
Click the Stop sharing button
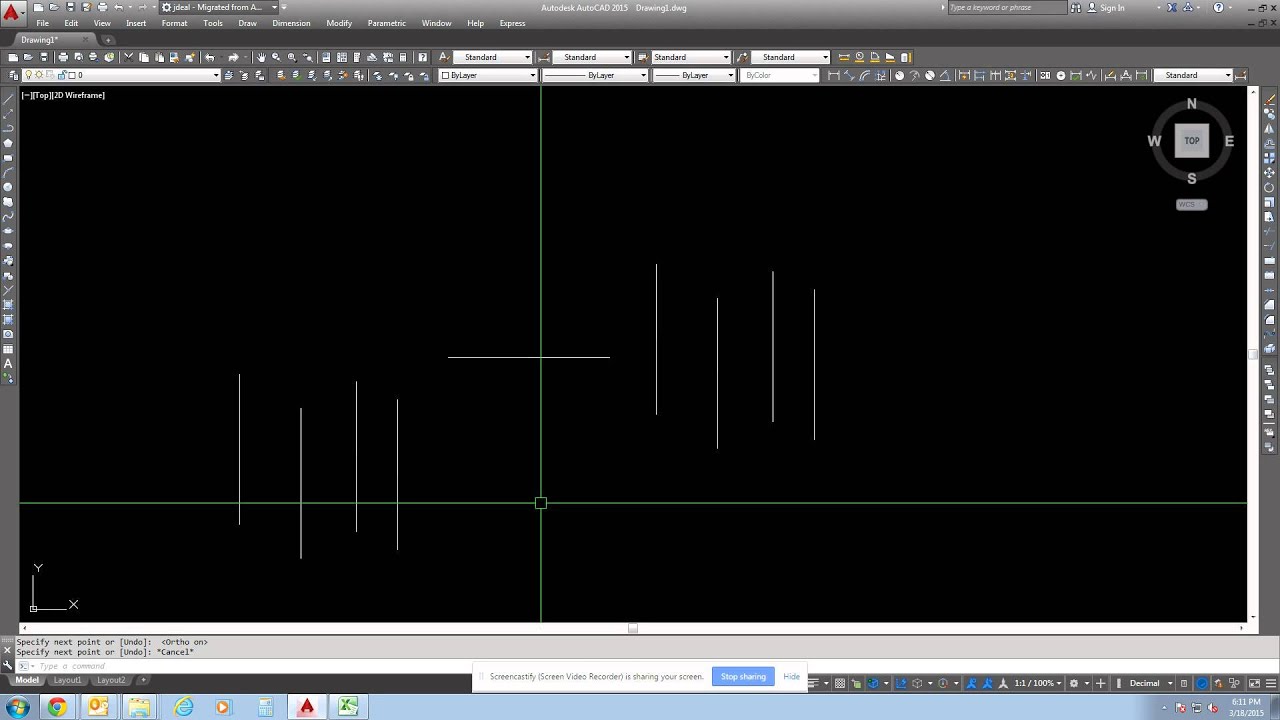[743, 677]
